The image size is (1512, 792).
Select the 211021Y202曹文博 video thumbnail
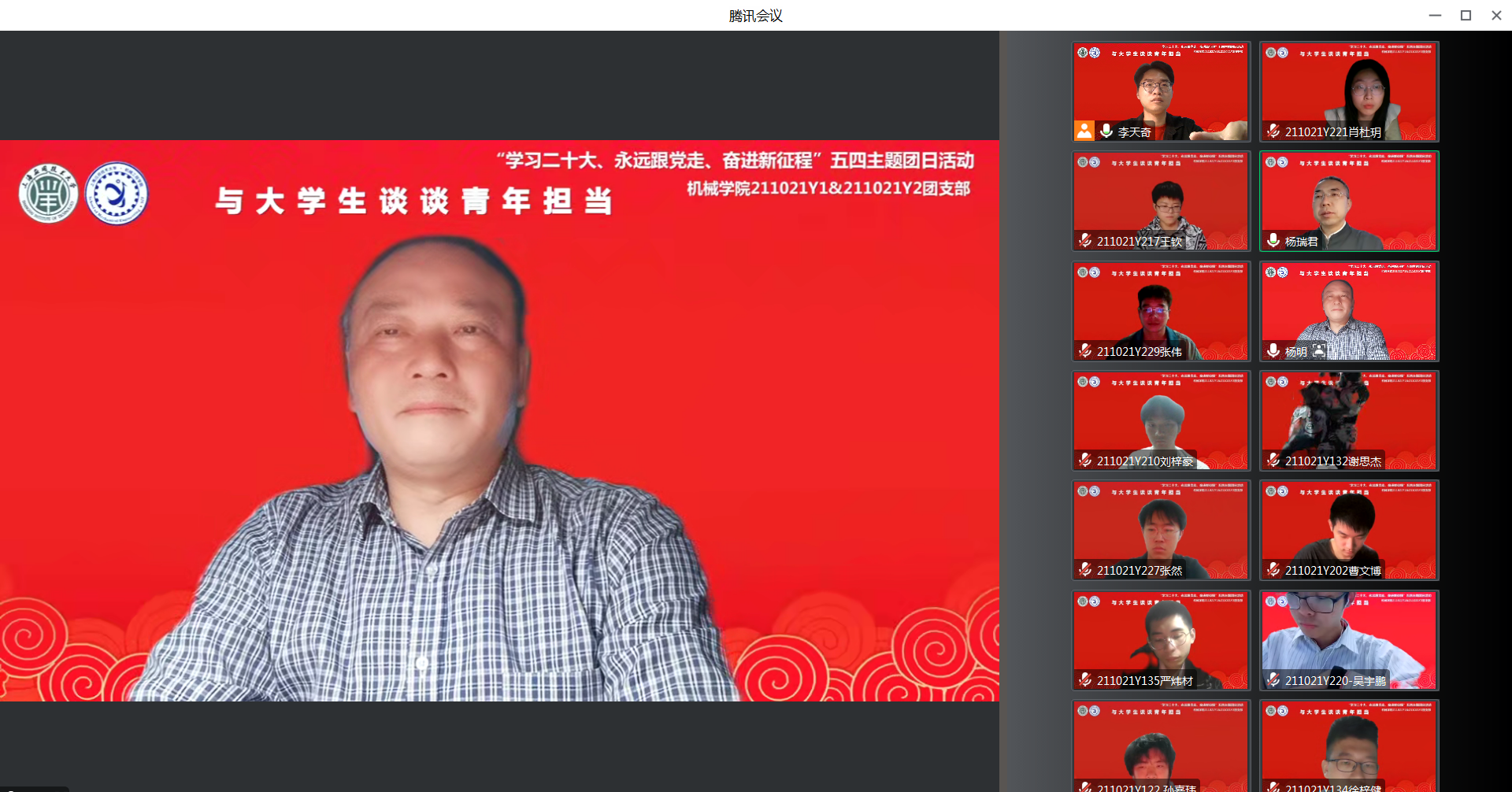[x=1349, y=530]
